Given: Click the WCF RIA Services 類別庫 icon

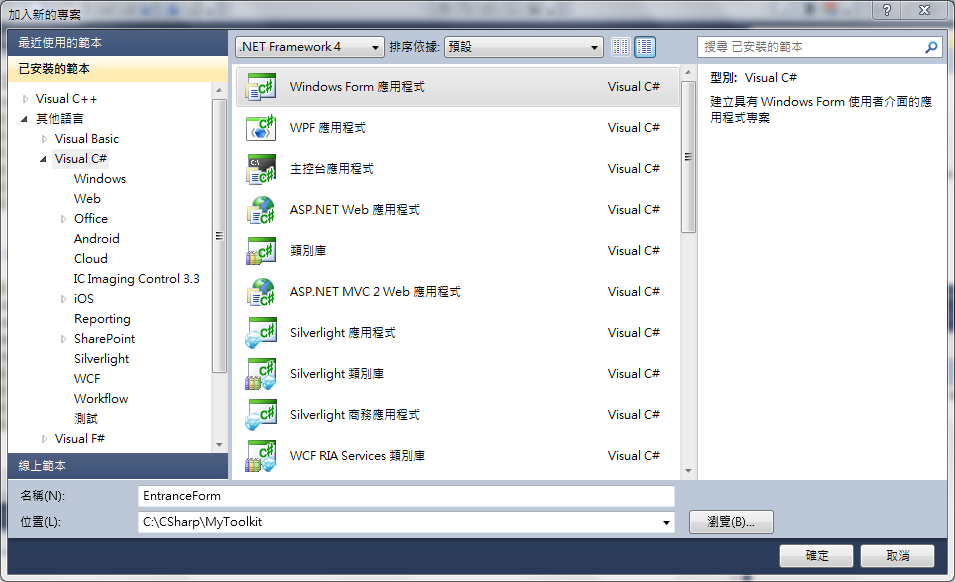Looking at the screenshot, I should pyautogui.click(x=261, y=456).
